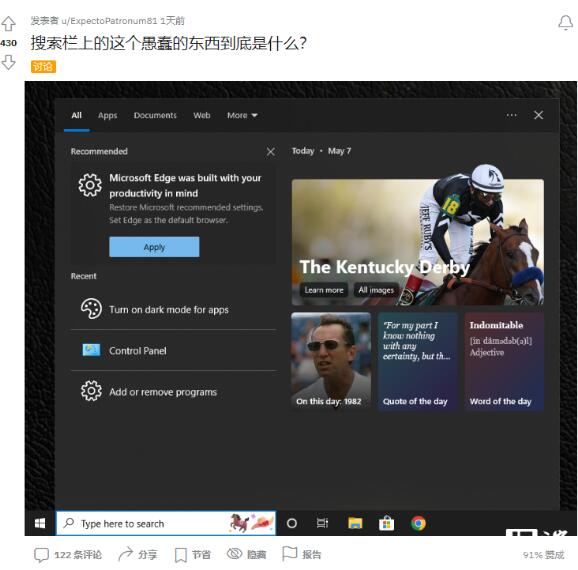Viewport: 578px width, 570px height.
Task: Downvote the Reddit post
Action: (8, 62)
